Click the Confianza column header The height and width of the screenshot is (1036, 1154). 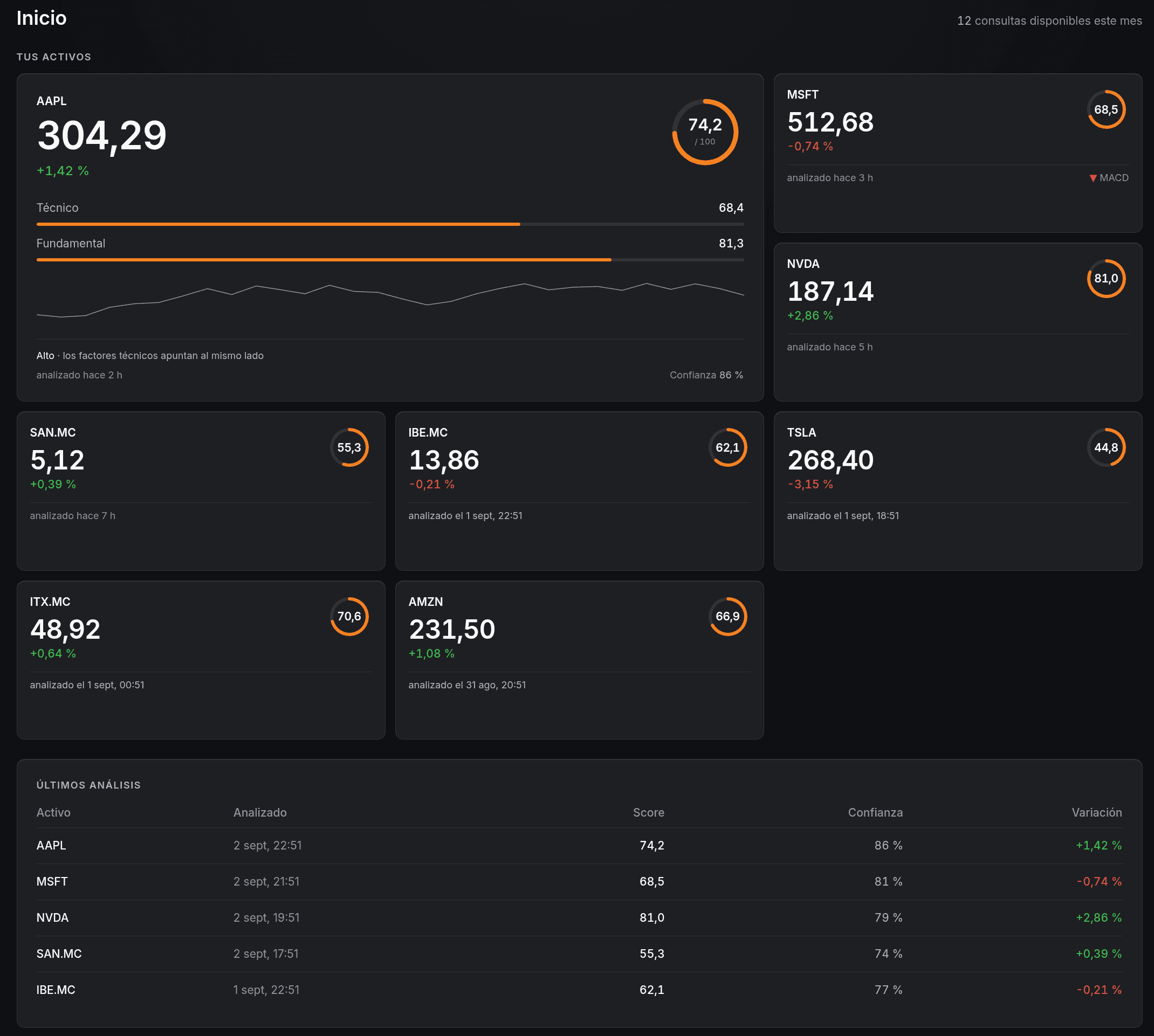tap(875, 812)
